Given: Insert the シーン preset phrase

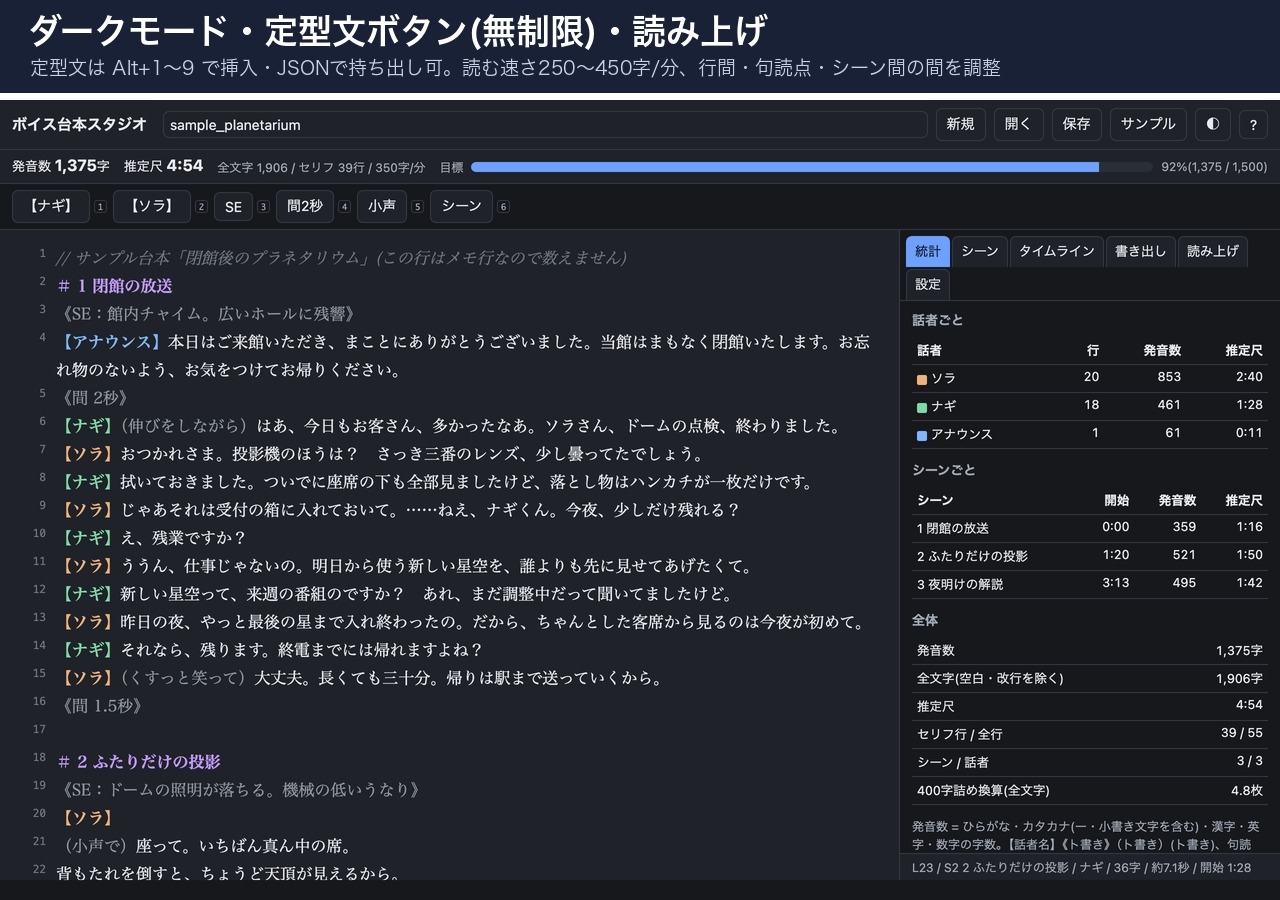Looking at the screenshot, I should pos(461,206).
